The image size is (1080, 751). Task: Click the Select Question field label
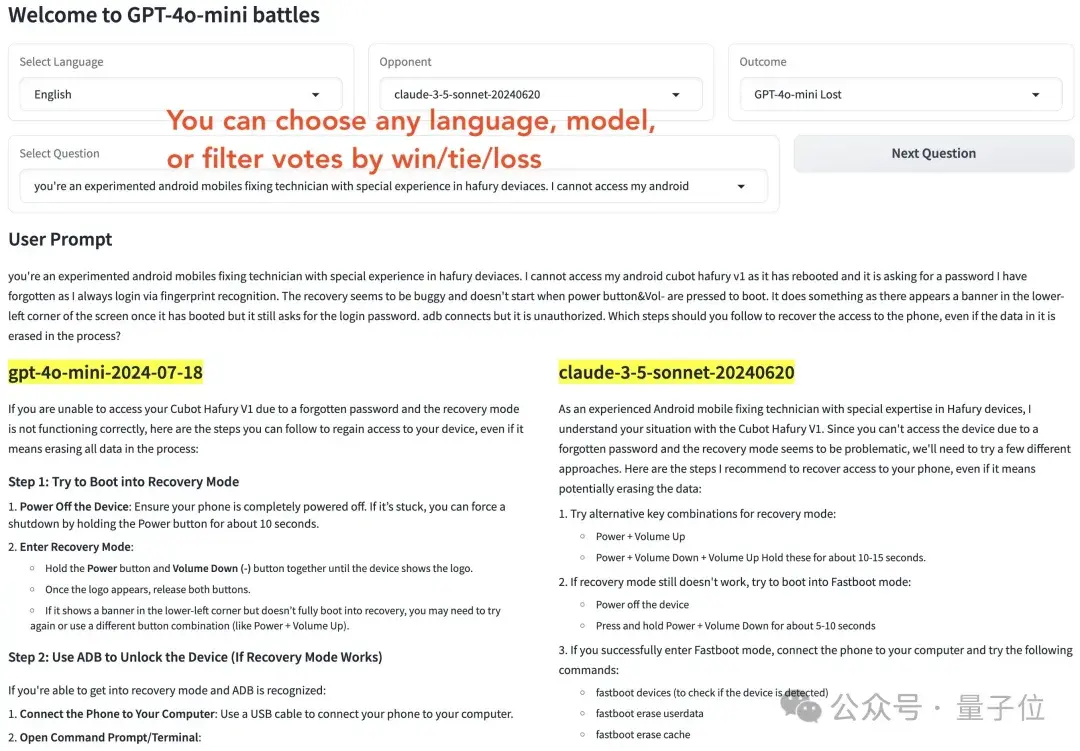click(59, 154)
